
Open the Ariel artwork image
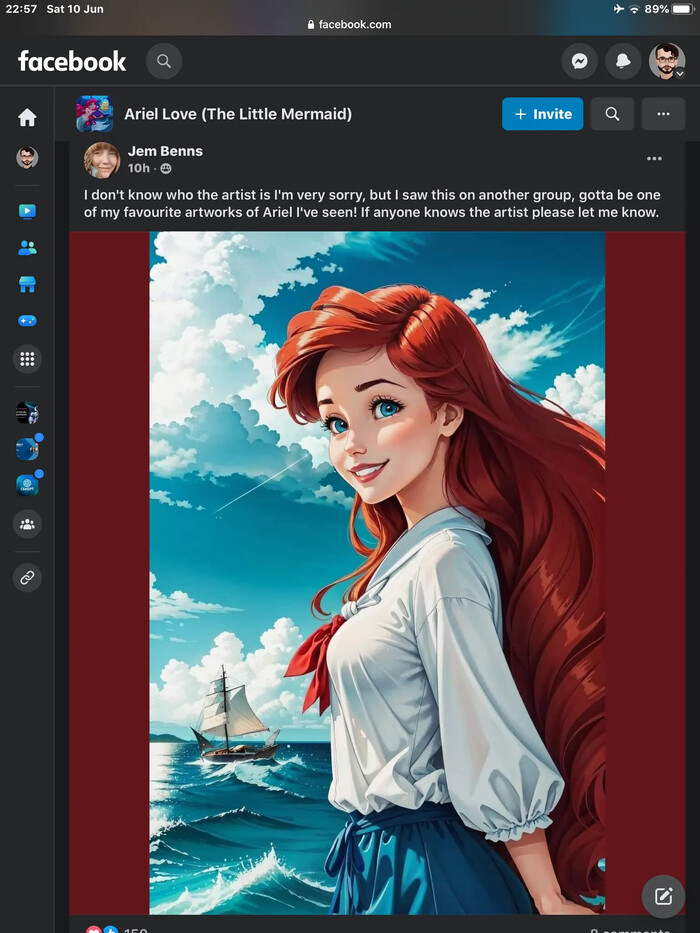coord(377,572)
